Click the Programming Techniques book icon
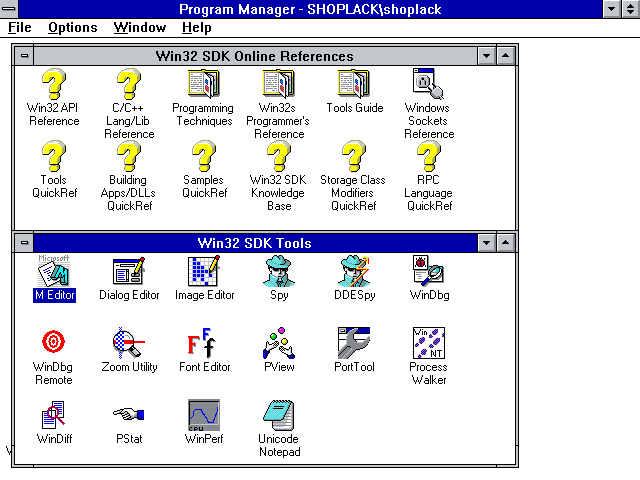Viewport: 640px width, 480px height. click(204, 84)
